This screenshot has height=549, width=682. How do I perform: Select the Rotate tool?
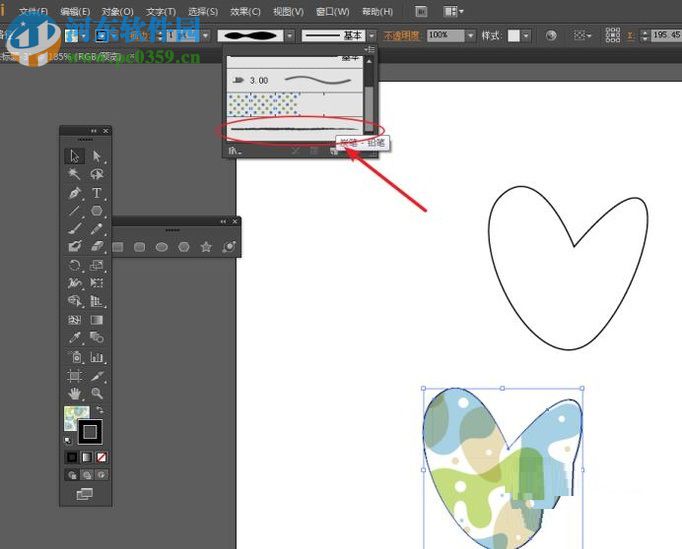[75, 266]
